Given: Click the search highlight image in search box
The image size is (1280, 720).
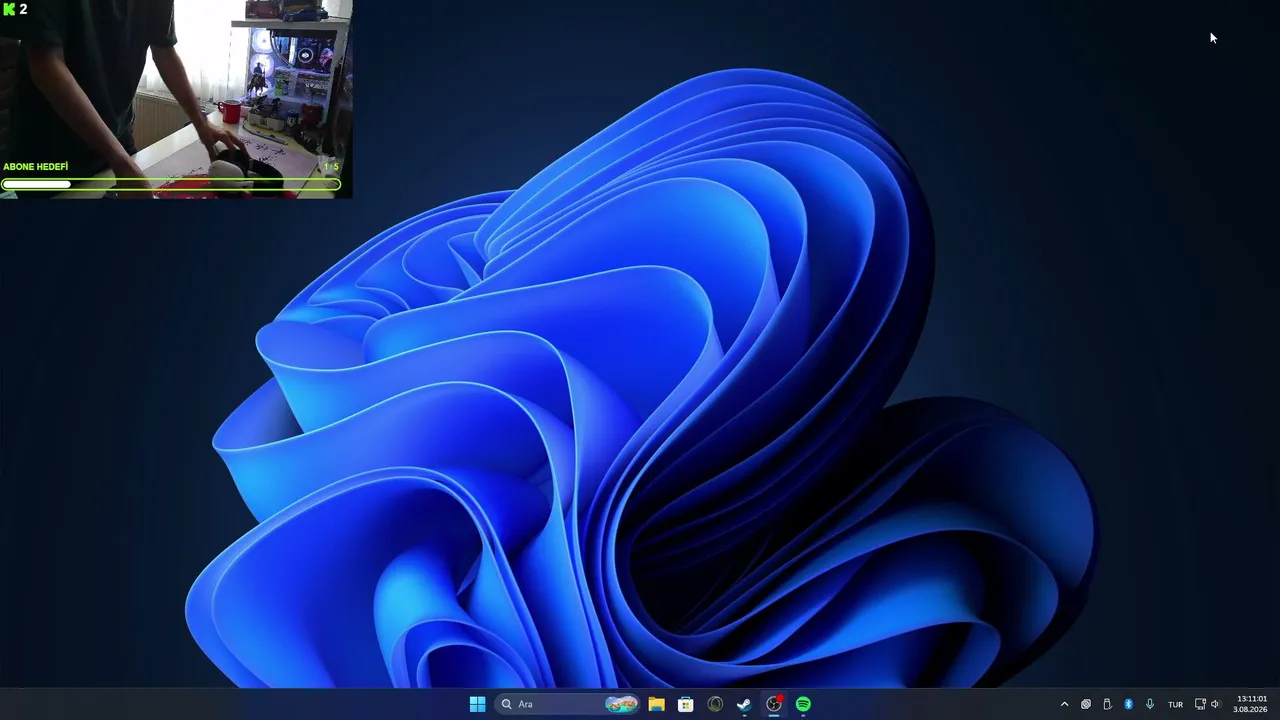Looking at the screenshot, I should 621,704.
